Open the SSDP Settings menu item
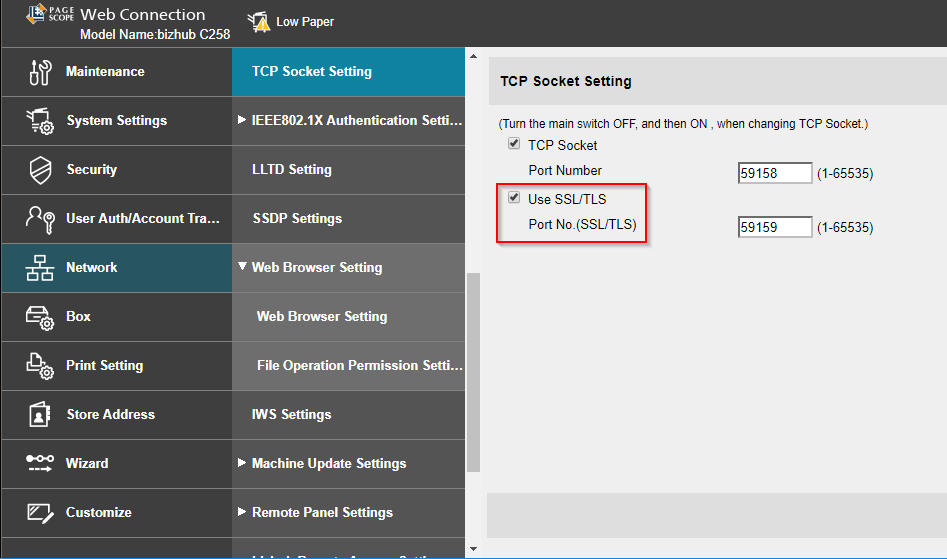Viewport: 947px width, 559px height. tap(296, 219)
